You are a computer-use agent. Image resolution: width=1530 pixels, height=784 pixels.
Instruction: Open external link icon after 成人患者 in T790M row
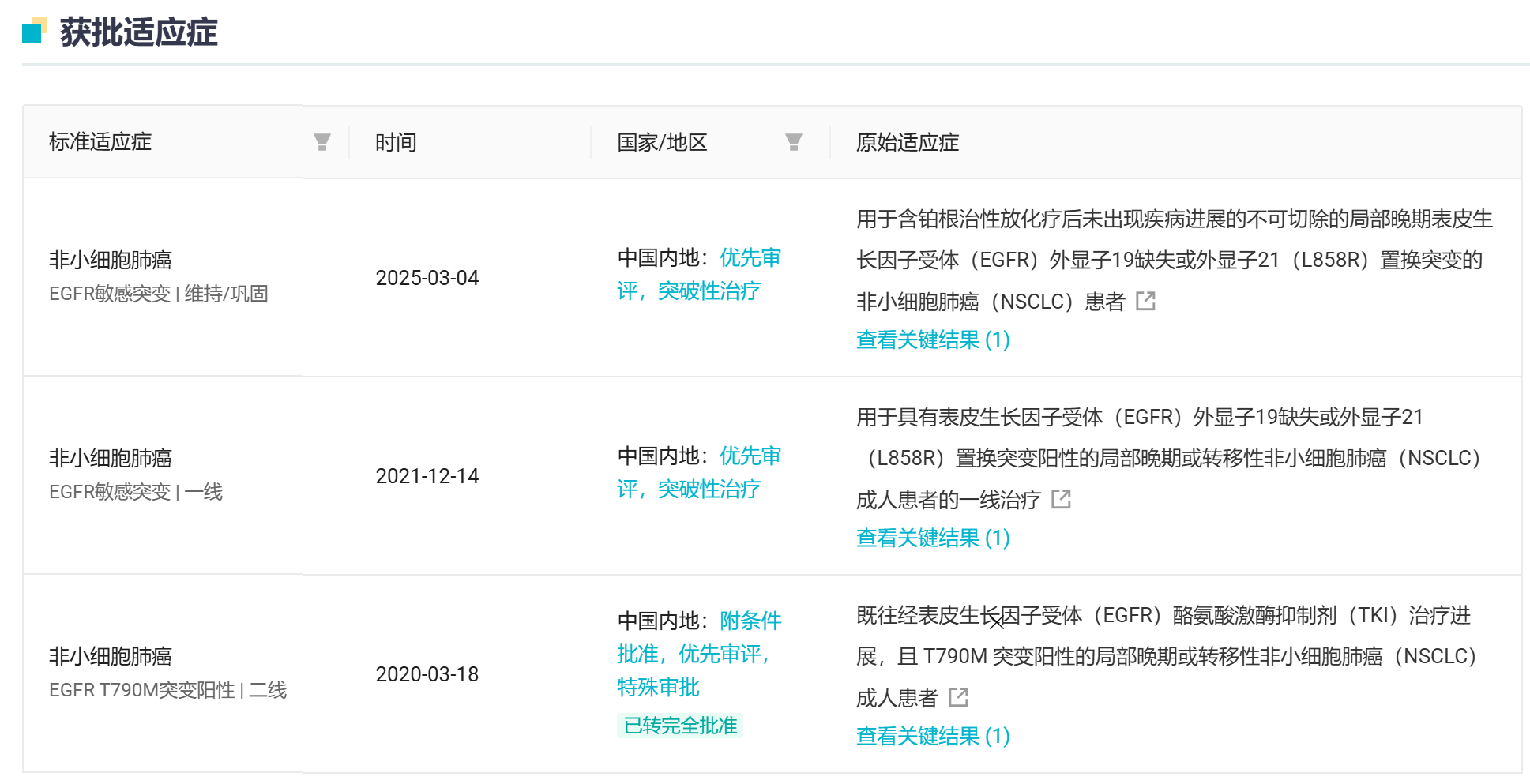coord(958,697)
